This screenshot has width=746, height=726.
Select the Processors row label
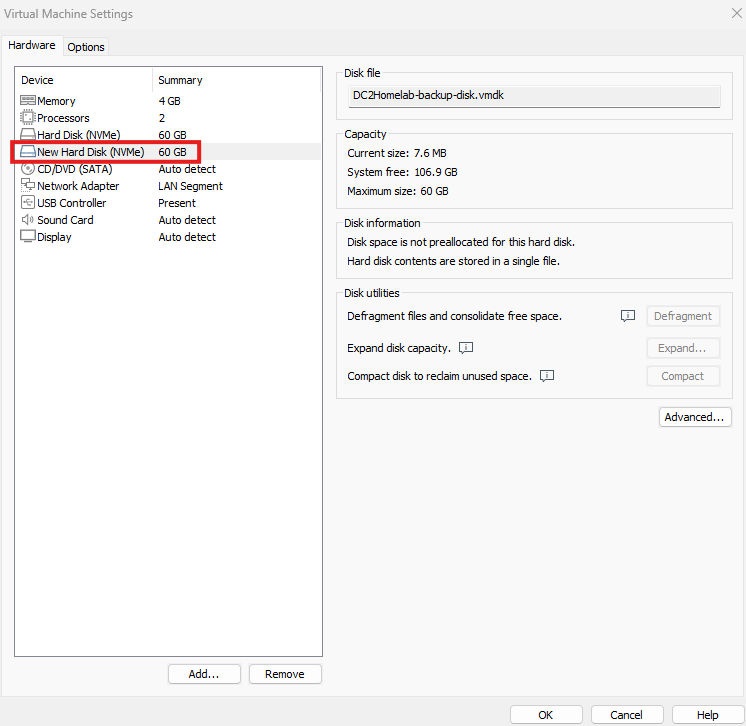coord(63,118)
